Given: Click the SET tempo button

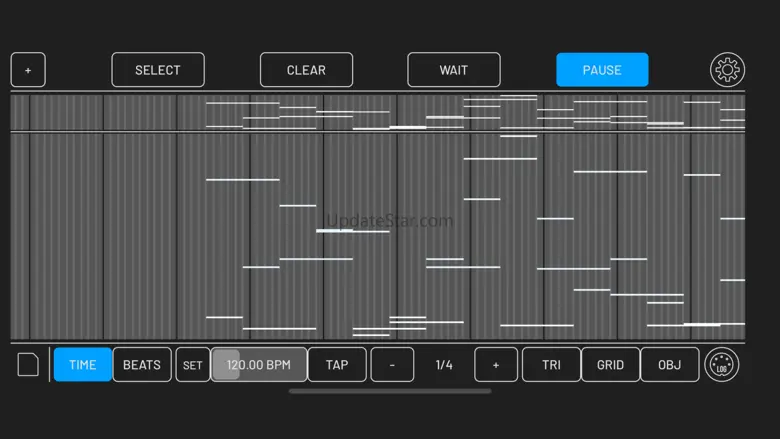Looking at the screenshot, I should tap(193, 365).
